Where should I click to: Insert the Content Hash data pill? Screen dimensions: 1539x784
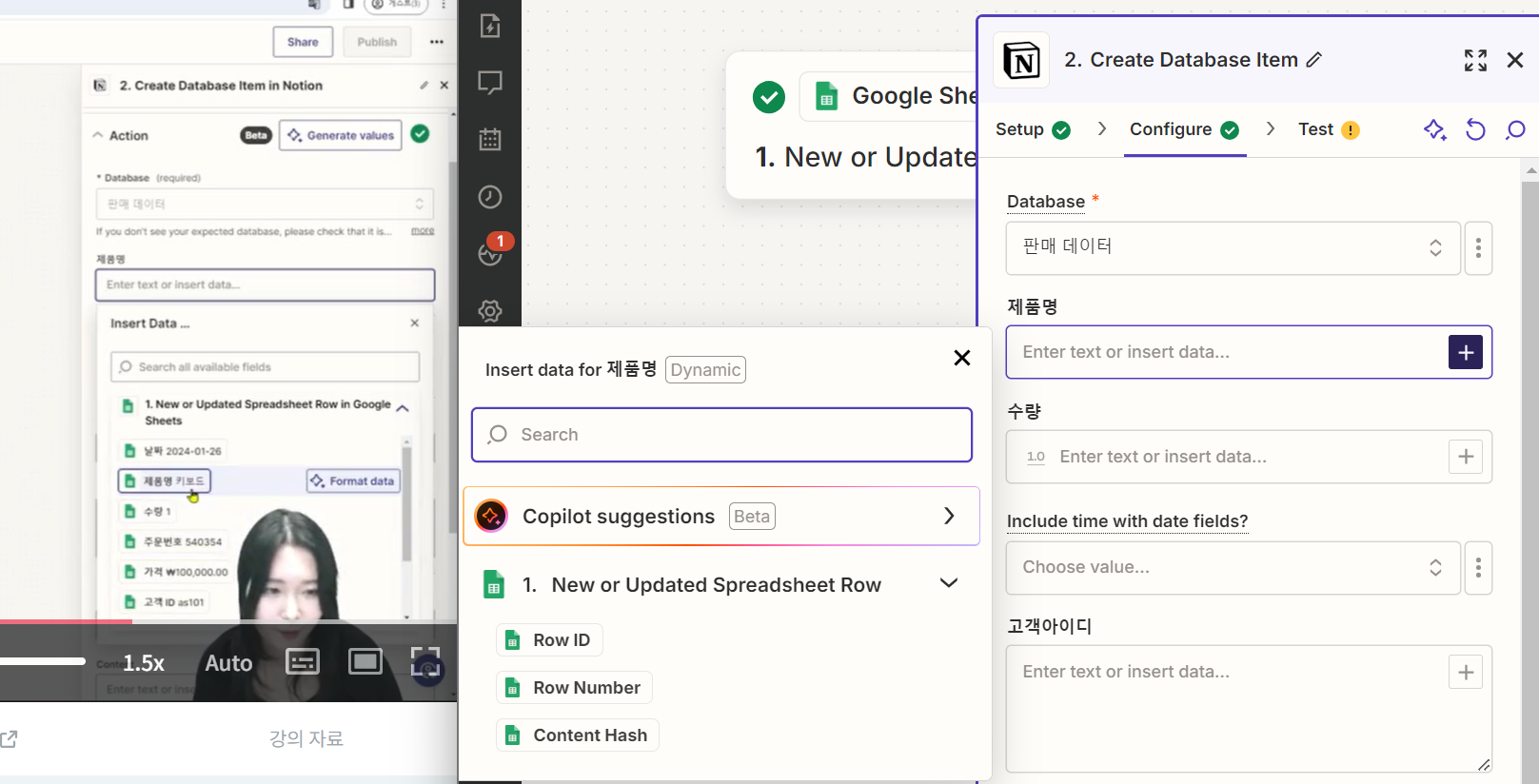coord(578,735)
